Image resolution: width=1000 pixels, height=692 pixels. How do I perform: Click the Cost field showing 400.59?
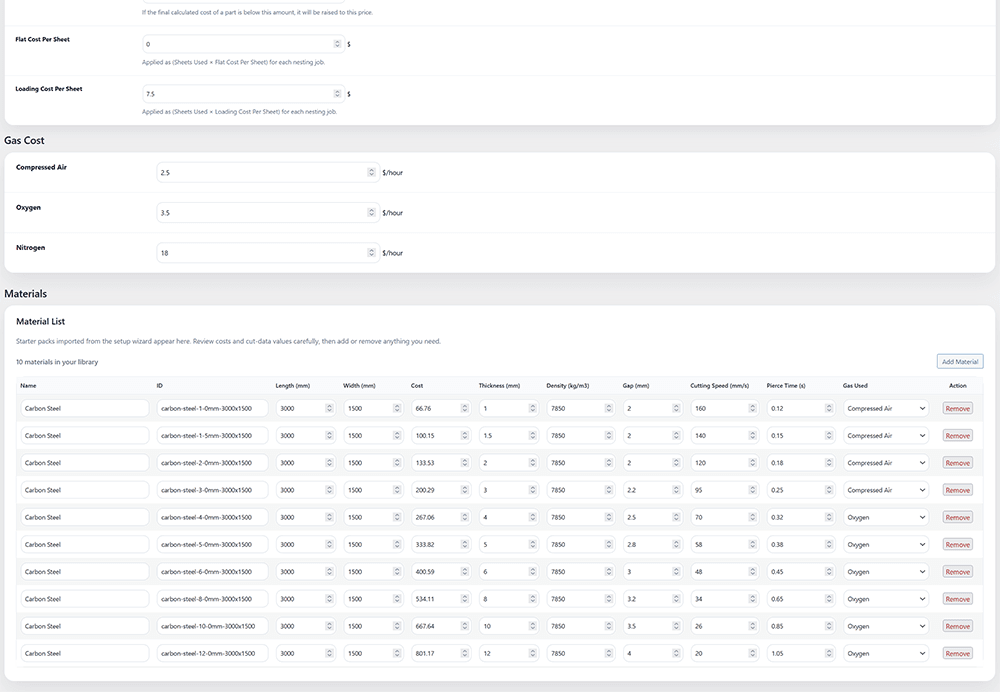coord(435,572)
